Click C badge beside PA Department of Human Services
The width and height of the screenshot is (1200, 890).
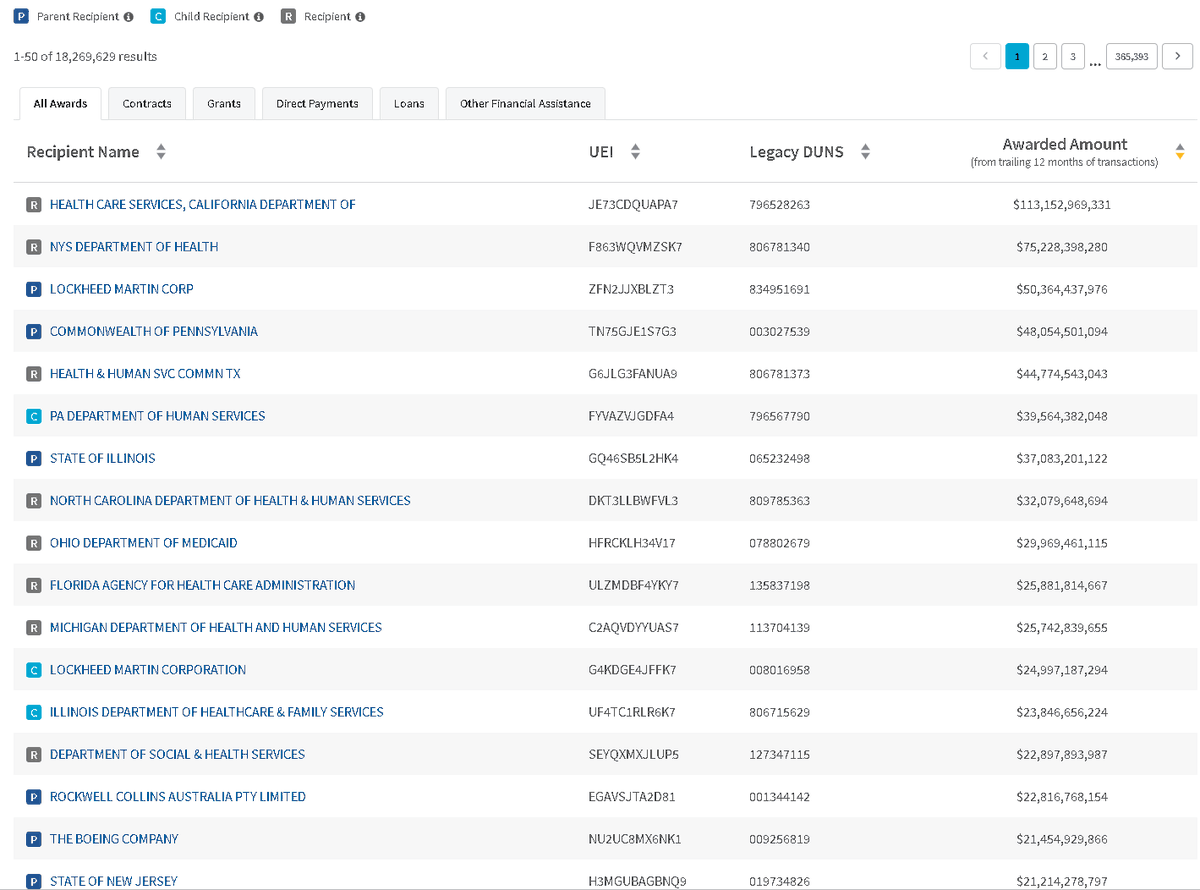(x=33, y=416)
